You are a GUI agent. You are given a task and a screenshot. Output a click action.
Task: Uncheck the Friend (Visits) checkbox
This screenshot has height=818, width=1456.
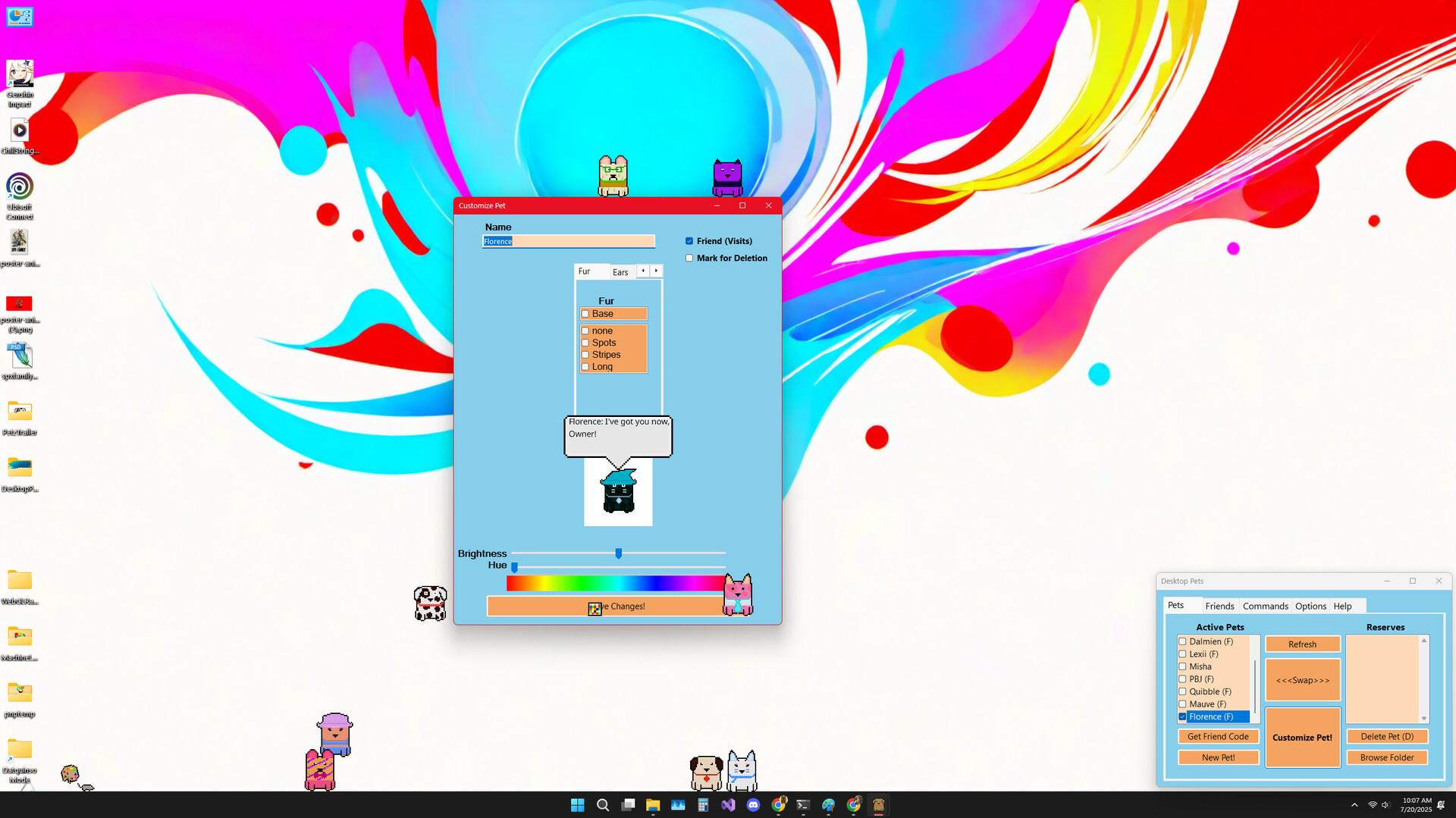coord(689,240)
